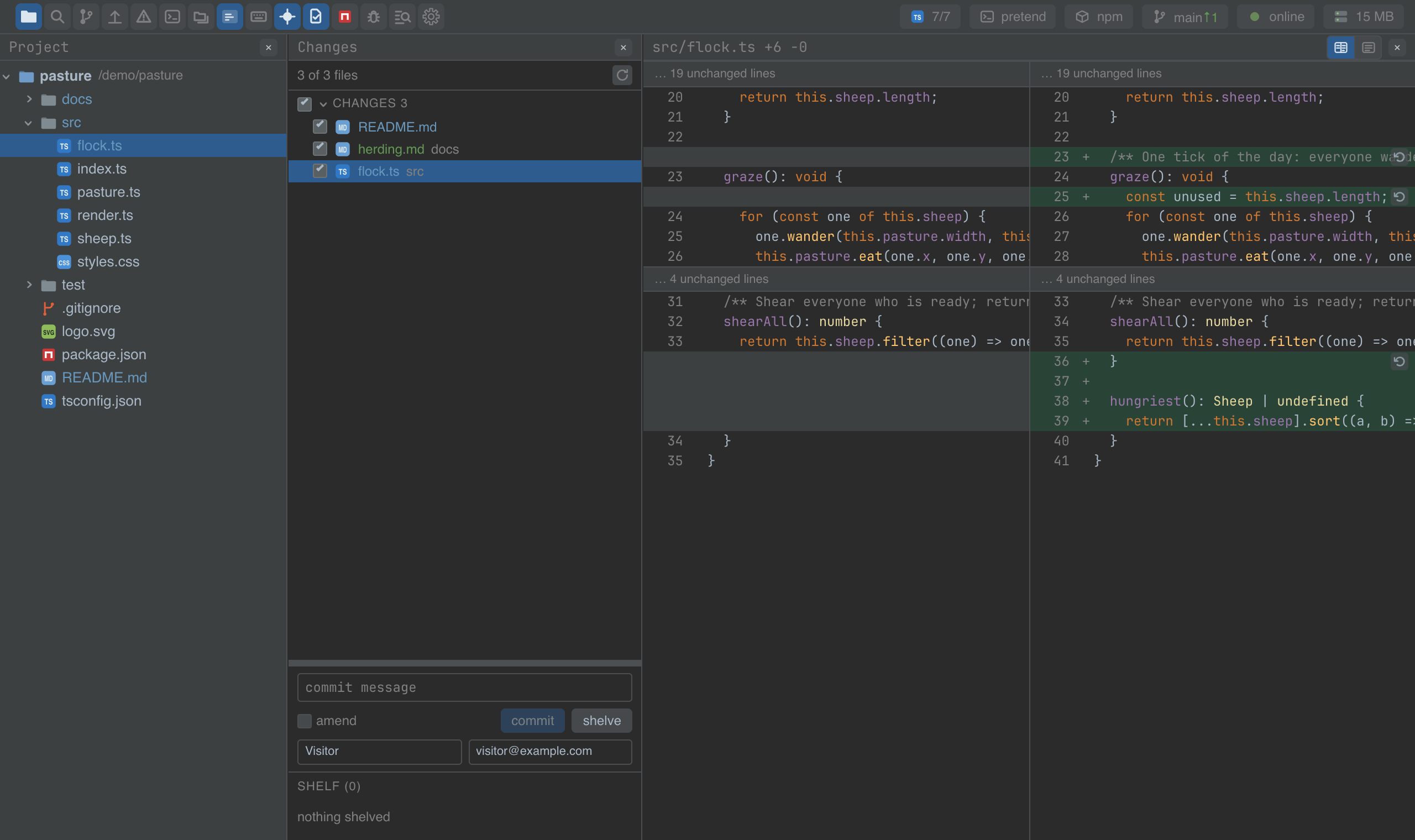Open sheep.ts in the project tree
1415x840 pixels.
tap(144, 238)
